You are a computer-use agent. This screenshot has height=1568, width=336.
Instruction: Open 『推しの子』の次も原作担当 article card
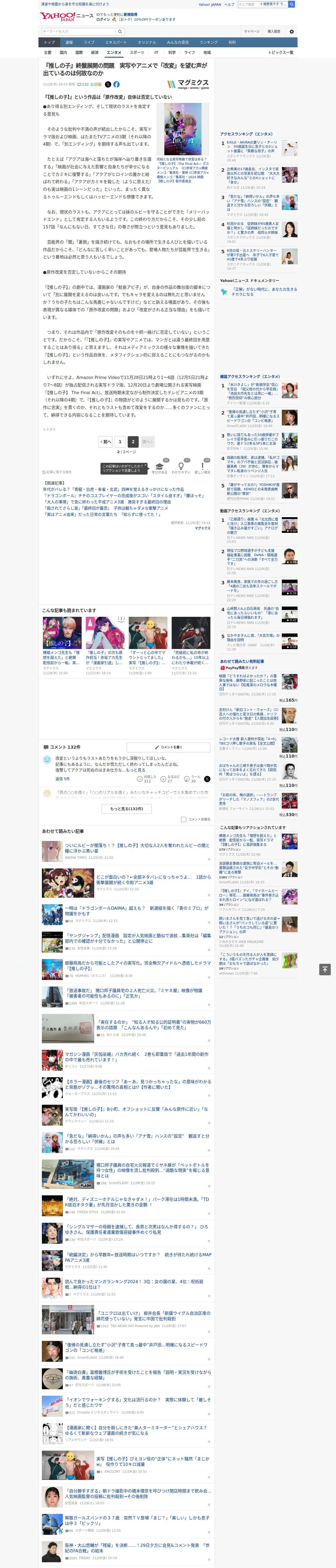tap(105, 645)
